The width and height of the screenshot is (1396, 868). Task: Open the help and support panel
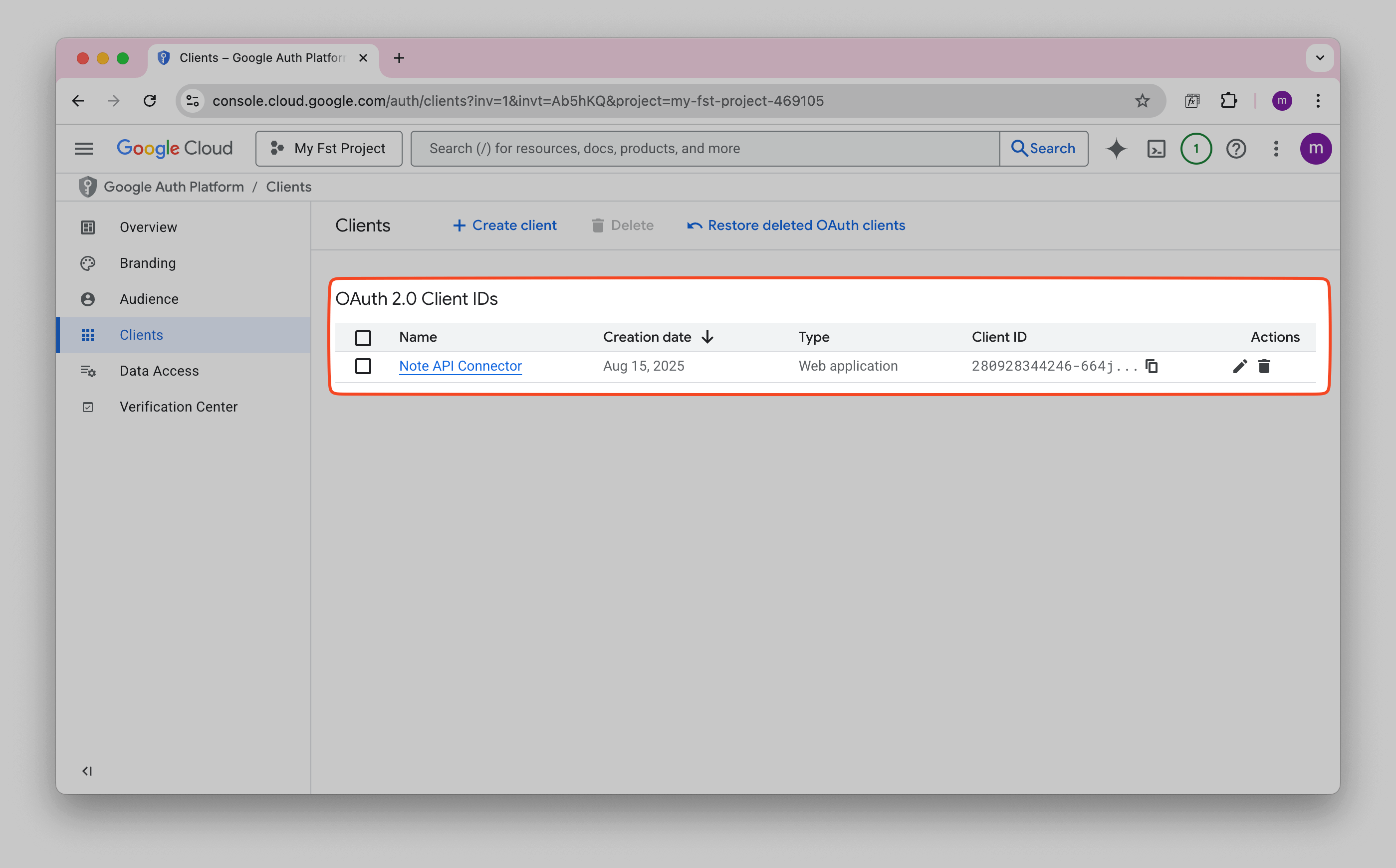(x=1236, y=148)
